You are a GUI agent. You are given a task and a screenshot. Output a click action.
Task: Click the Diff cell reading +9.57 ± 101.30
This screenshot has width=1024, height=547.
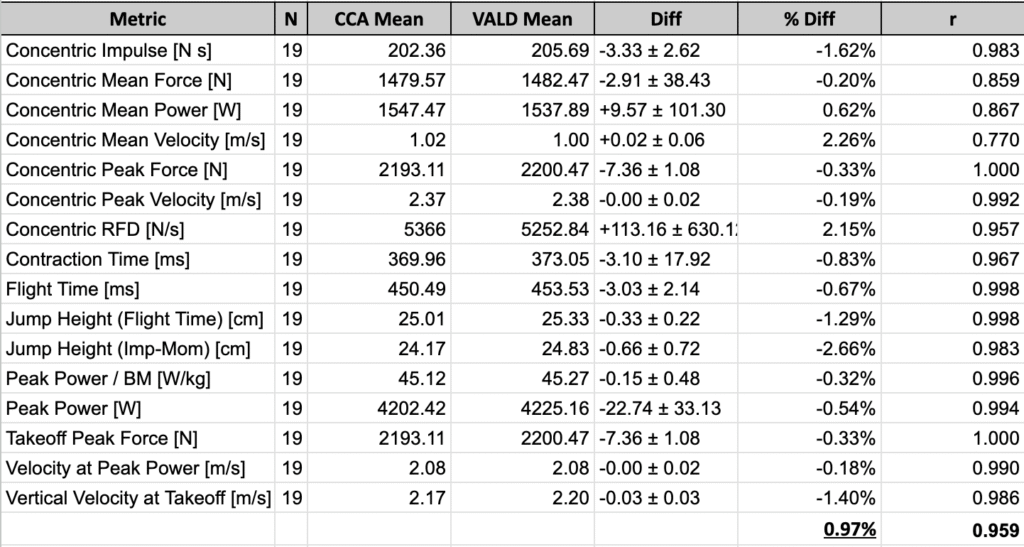[666, 109]
